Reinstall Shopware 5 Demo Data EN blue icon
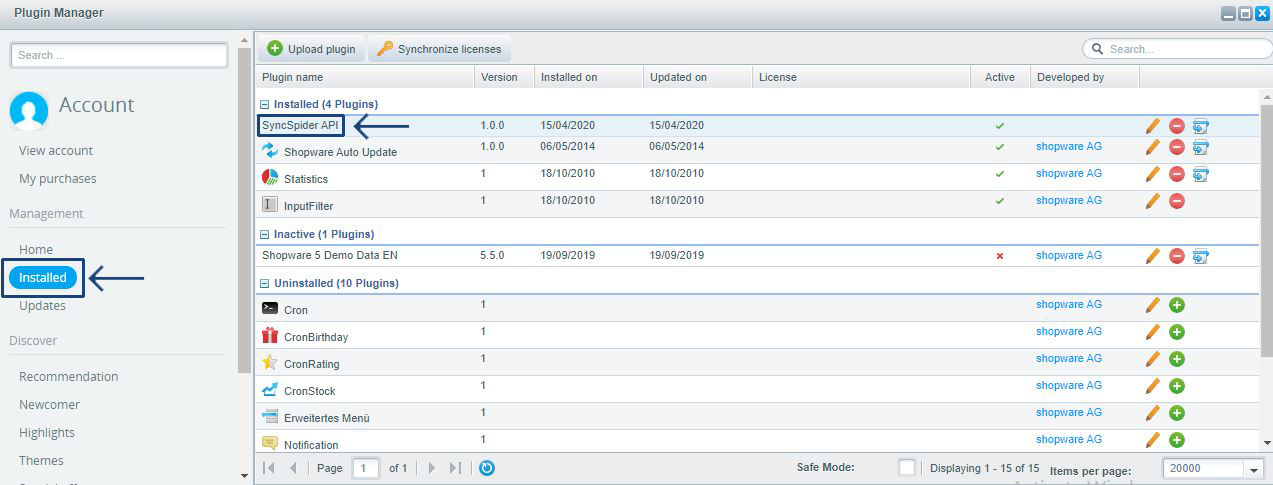 (1201, 256)
